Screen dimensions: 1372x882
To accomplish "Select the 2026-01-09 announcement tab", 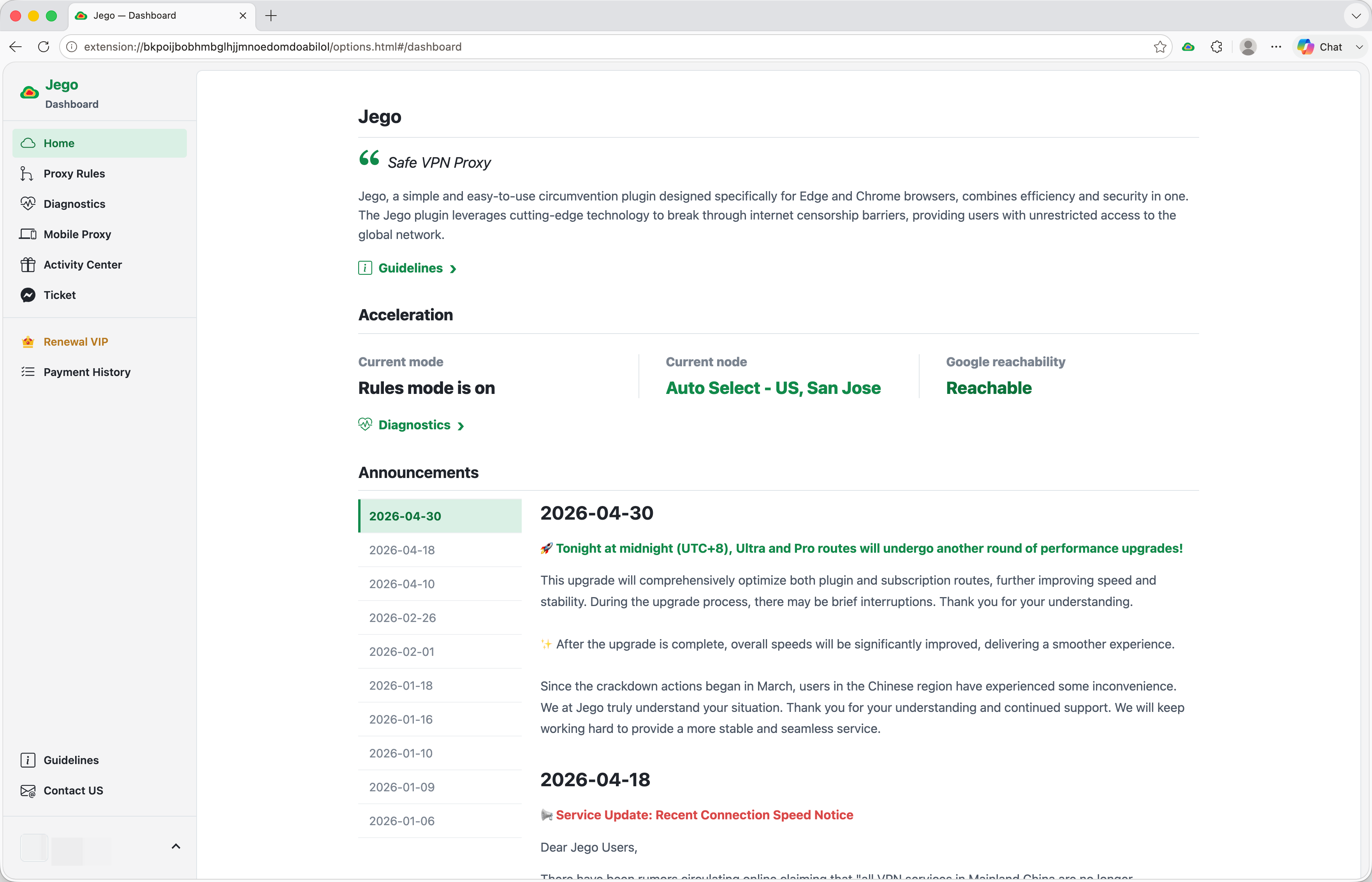I will 440,787.
